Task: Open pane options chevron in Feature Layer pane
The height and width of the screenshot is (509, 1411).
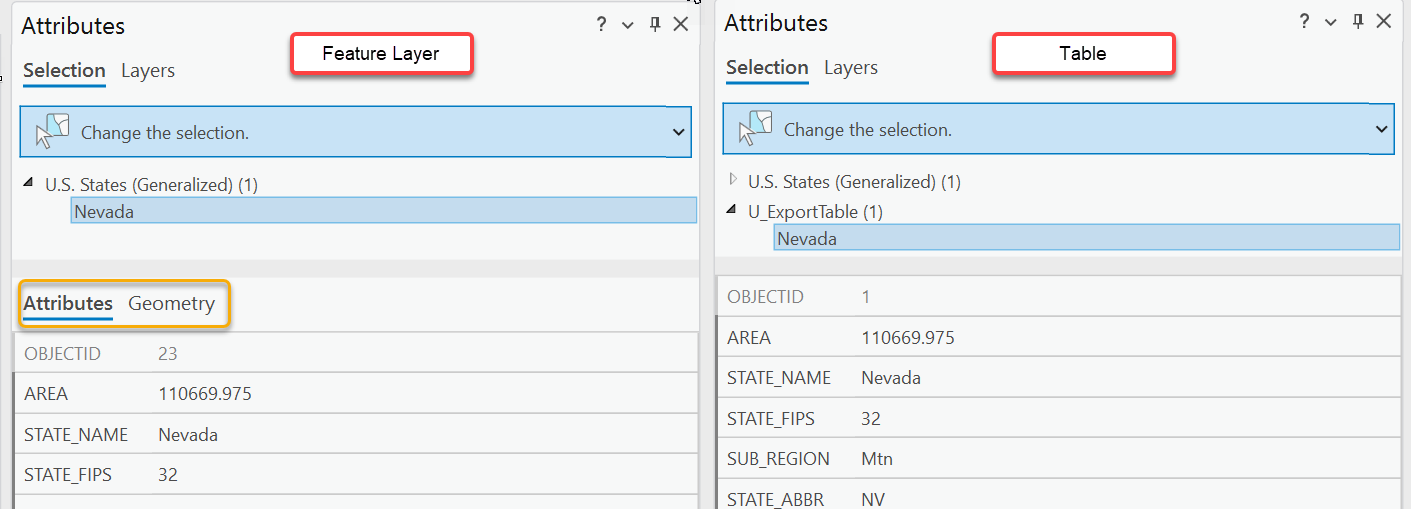Action: [x=628, y=25]
